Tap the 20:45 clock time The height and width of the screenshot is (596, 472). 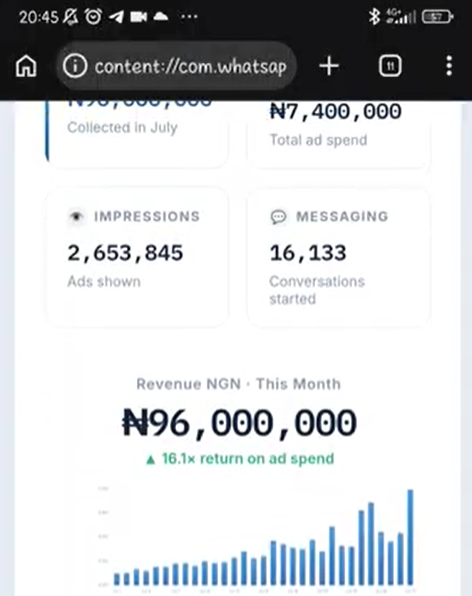point(39,17)
